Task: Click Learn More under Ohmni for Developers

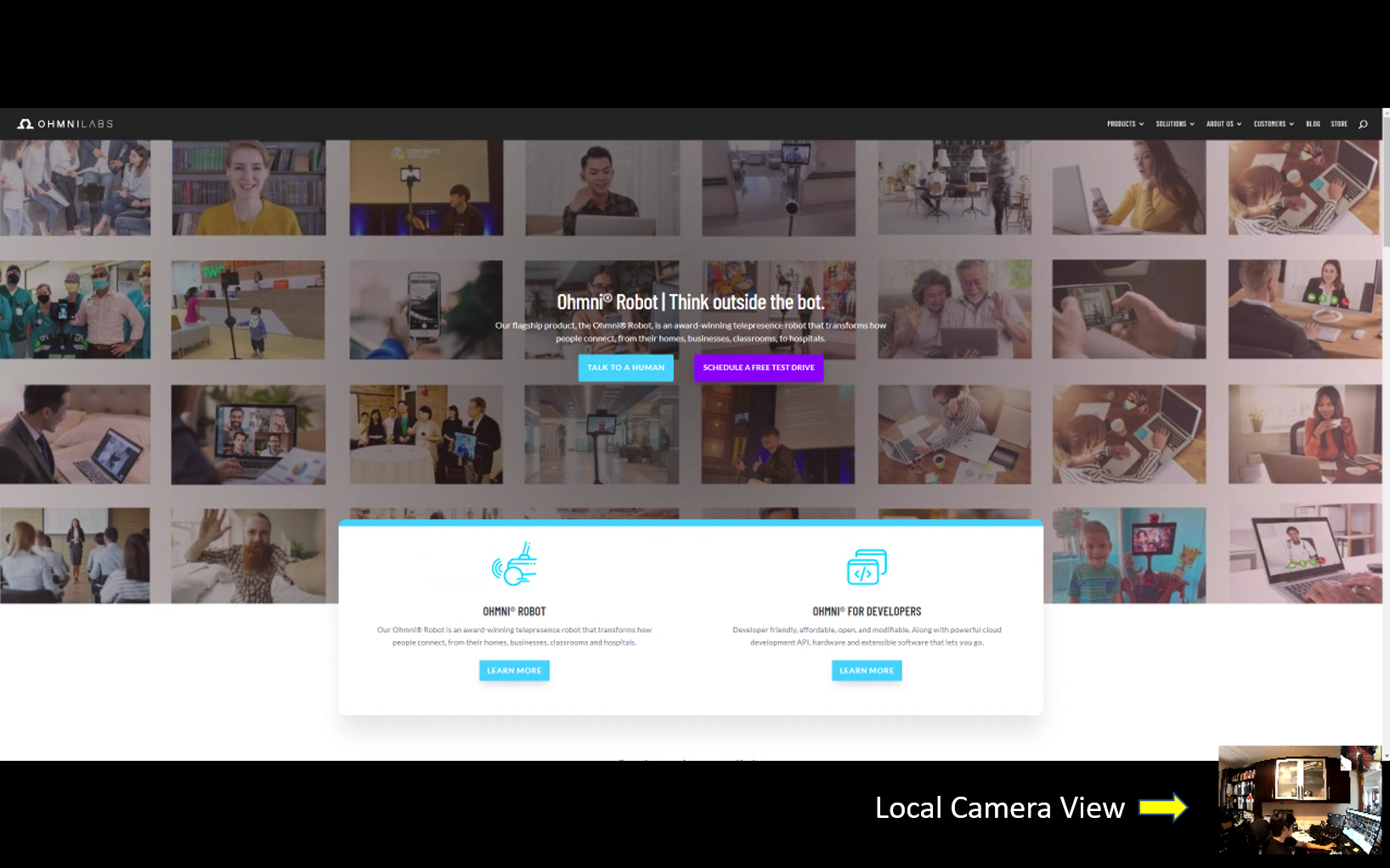Action: tap(867, 671)
